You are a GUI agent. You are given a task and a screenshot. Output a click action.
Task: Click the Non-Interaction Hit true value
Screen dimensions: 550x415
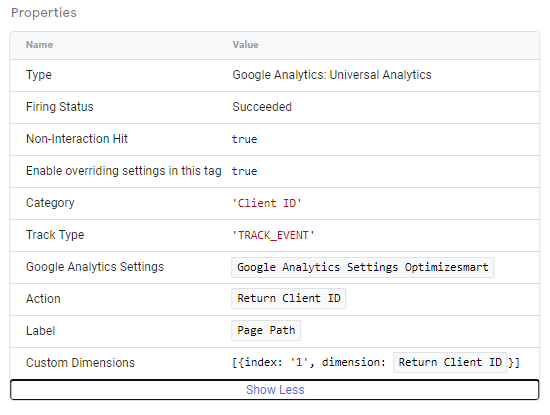(x=244, y=139)
